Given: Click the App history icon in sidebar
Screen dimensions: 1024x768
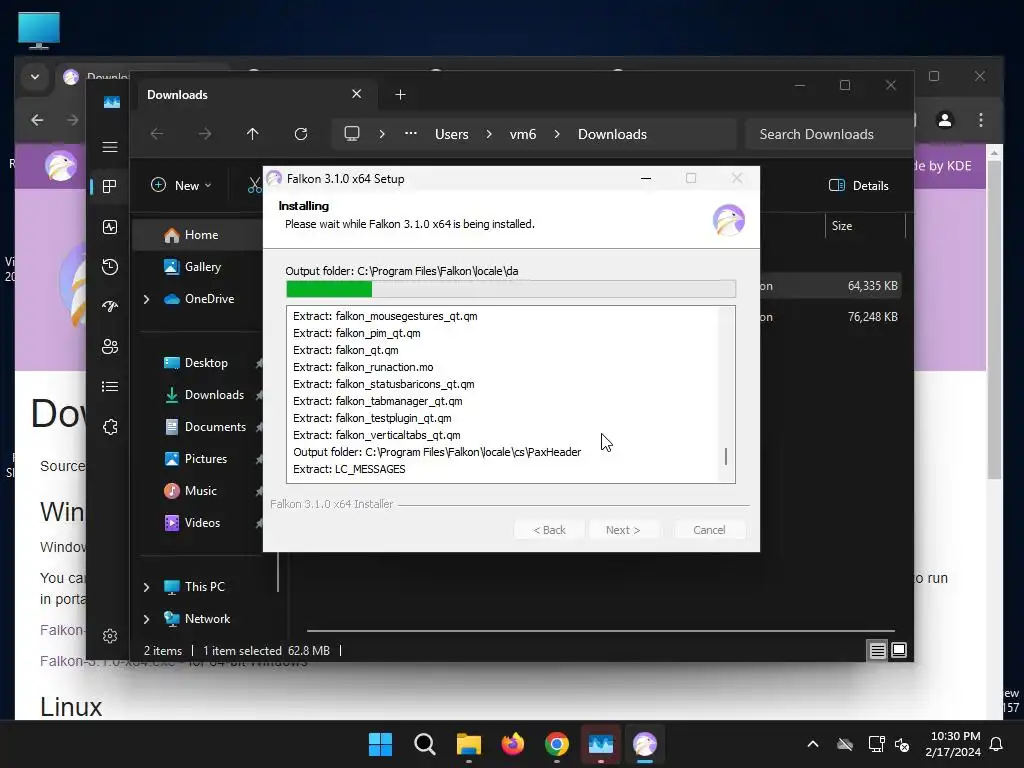Looking at the screenshot, I should coord(110,266).
